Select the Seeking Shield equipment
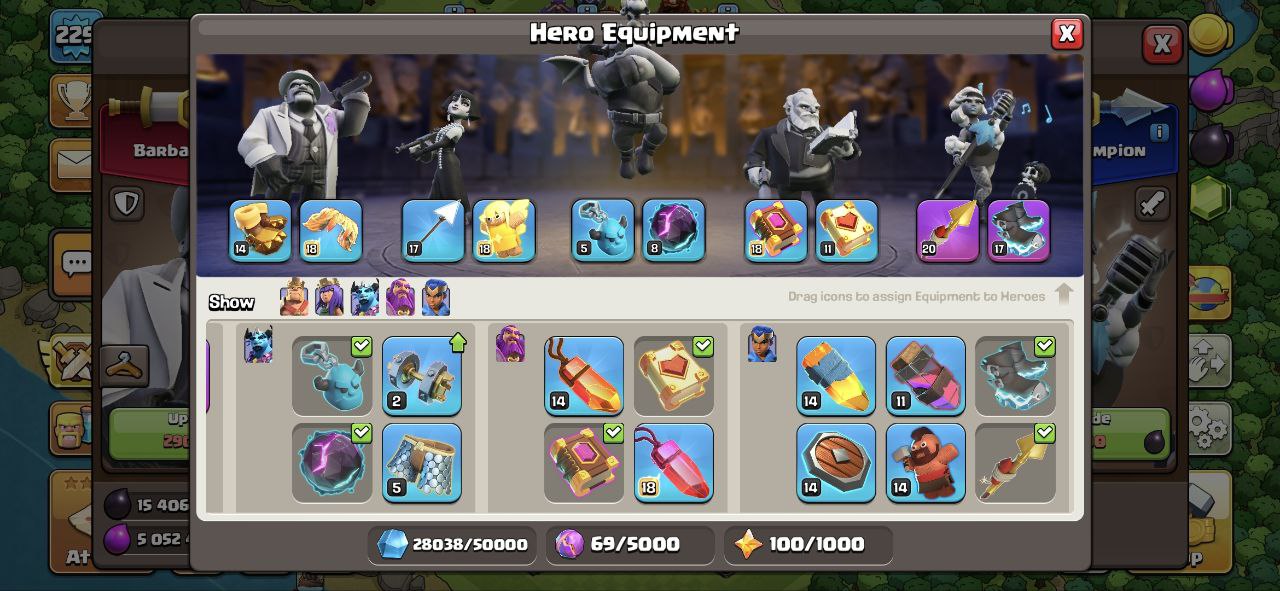Image resolution: width=1280 pixels, height=591 pixels. (x=836, y=462)
